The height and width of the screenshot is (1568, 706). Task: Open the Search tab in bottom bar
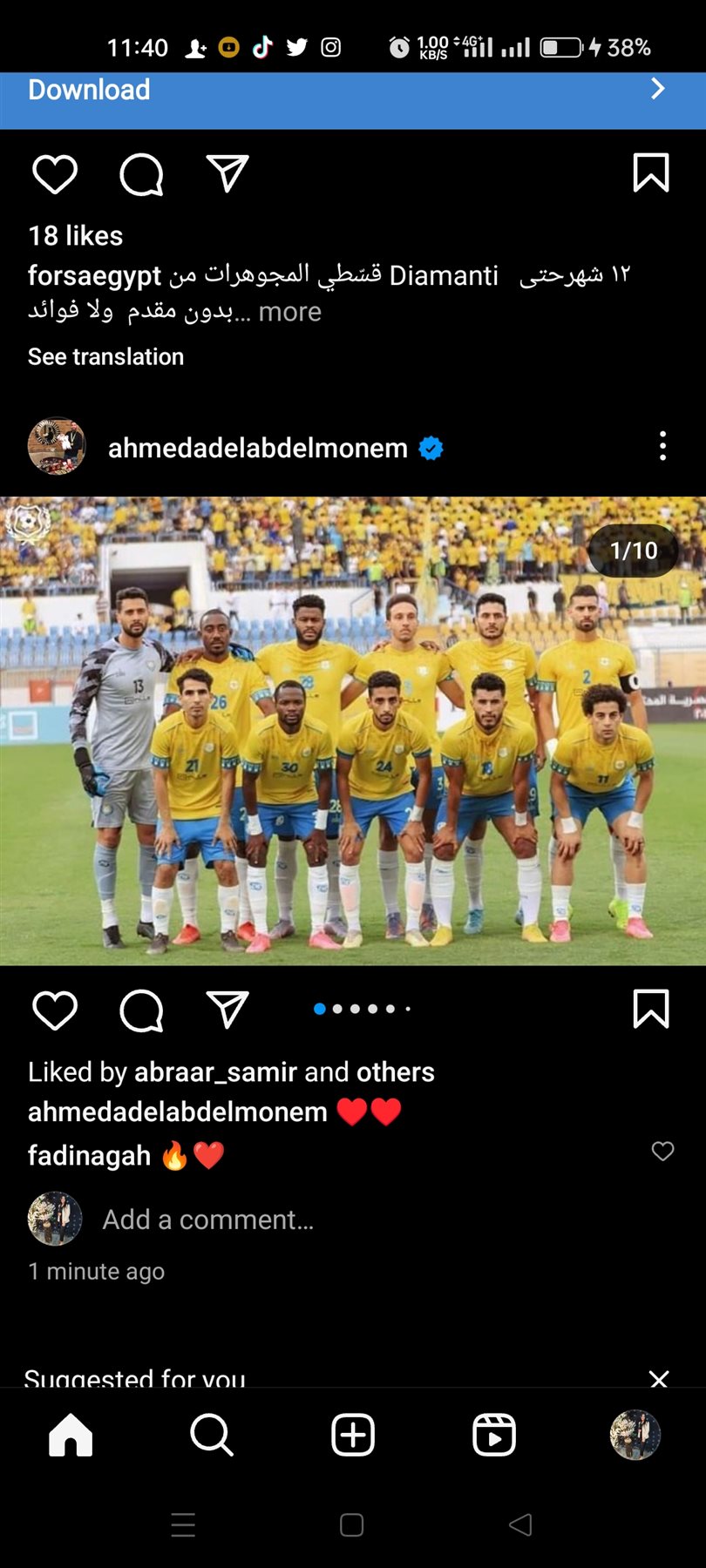click(212, 1435)
